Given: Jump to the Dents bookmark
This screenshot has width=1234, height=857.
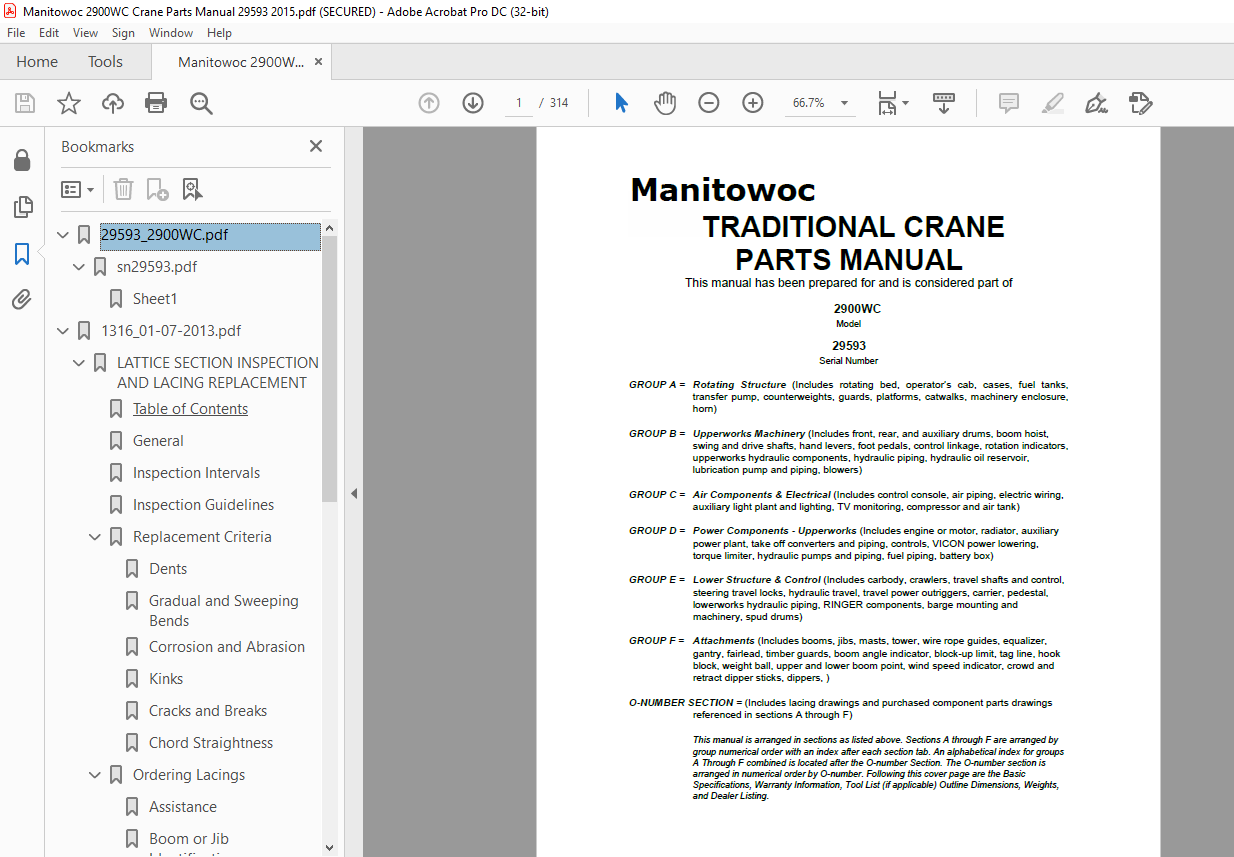Looking at the screenshot, I should [168, 569].
